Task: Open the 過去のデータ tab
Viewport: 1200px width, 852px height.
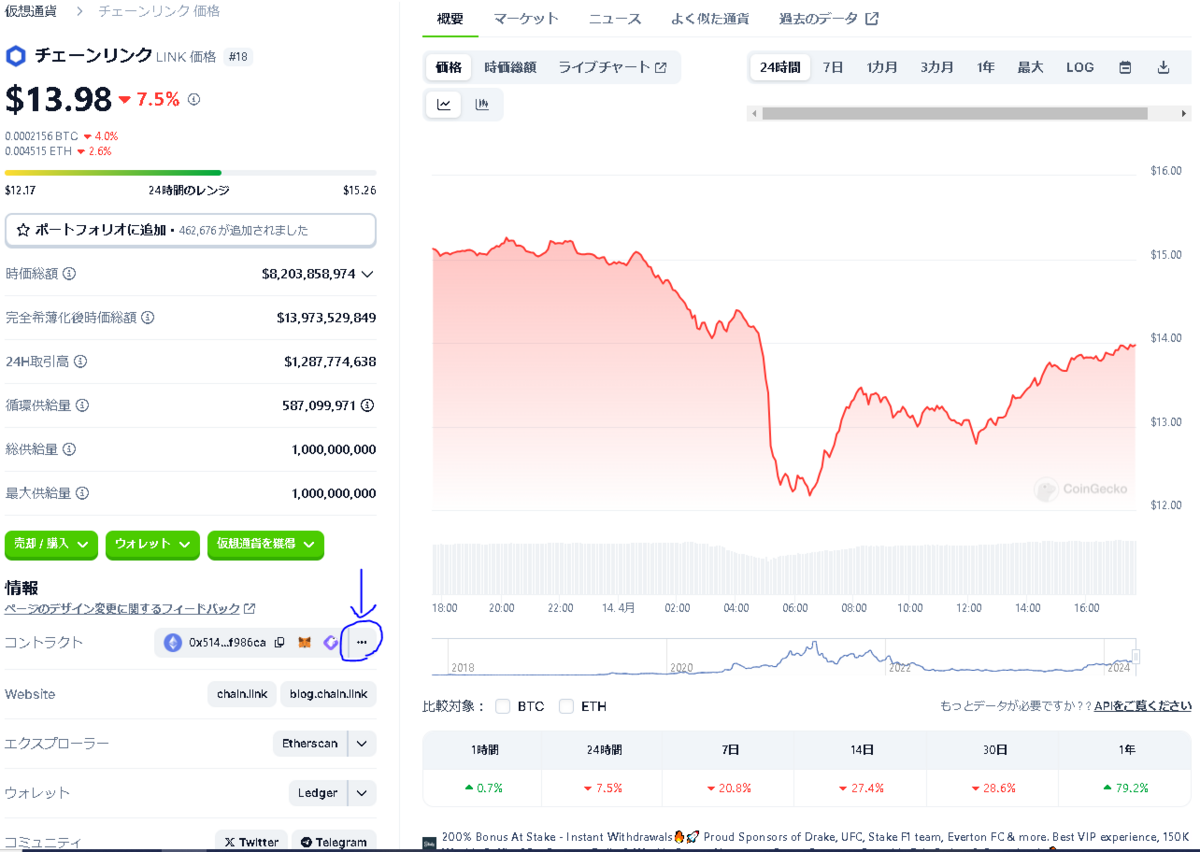Action: pyautogui.click(x=829, y=19)
